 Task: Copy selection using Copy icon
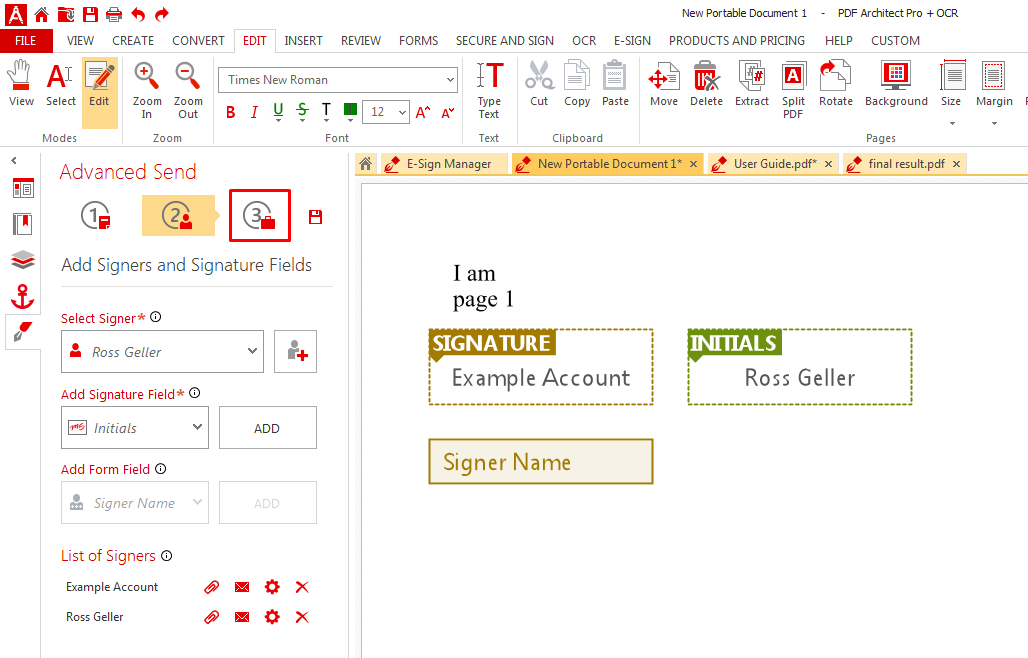pyautogui.click(x=577, y=83)
